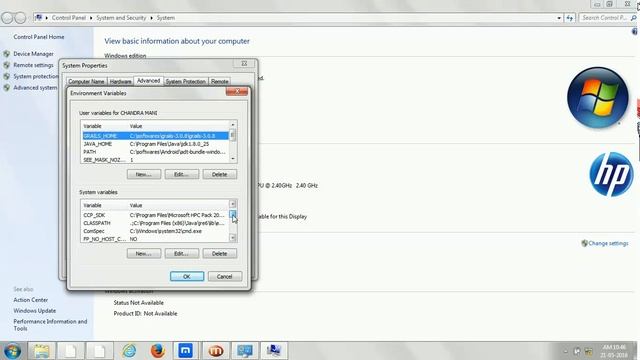
Task: Select the JAVA_HOME user variable row
Action: point(155,144)
